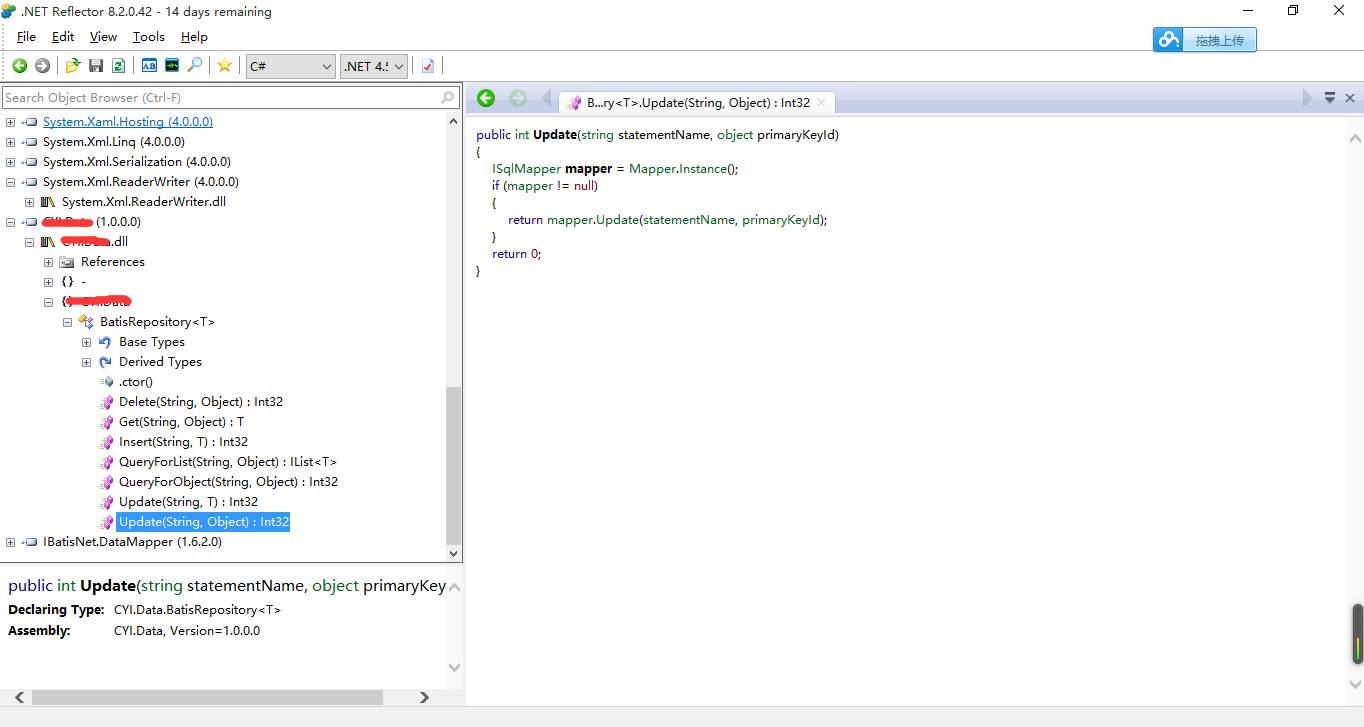Click the BatisRepository<T> class icon

point(86,322)
